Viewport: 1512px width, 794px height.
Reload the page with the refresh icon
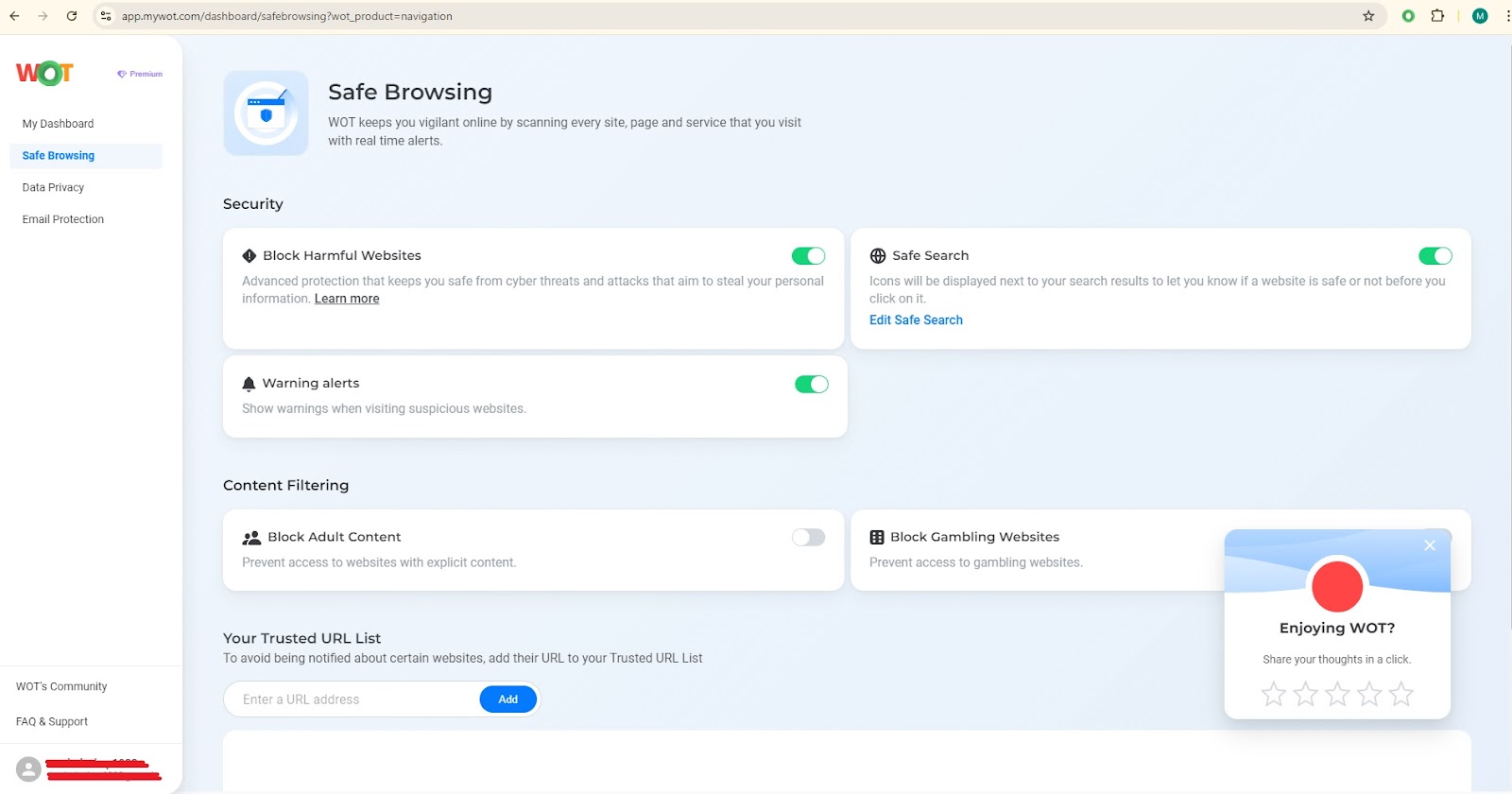72,16
